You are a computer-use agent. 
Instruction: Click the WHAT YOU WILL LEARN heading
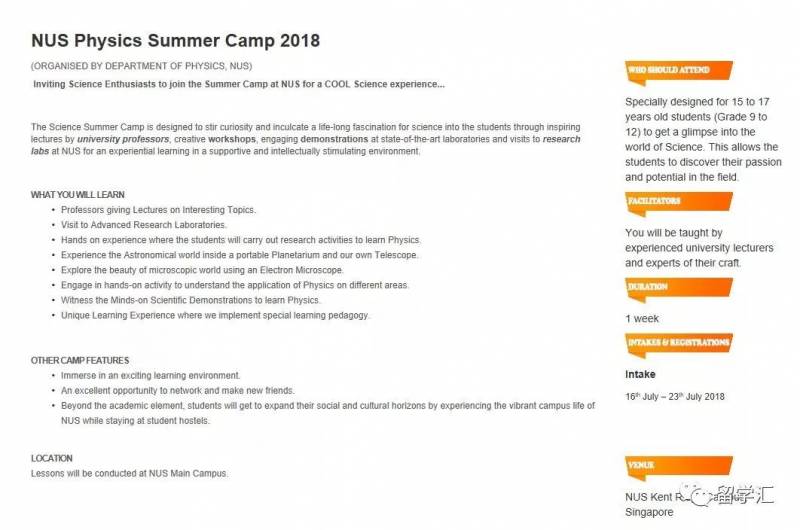78,194
